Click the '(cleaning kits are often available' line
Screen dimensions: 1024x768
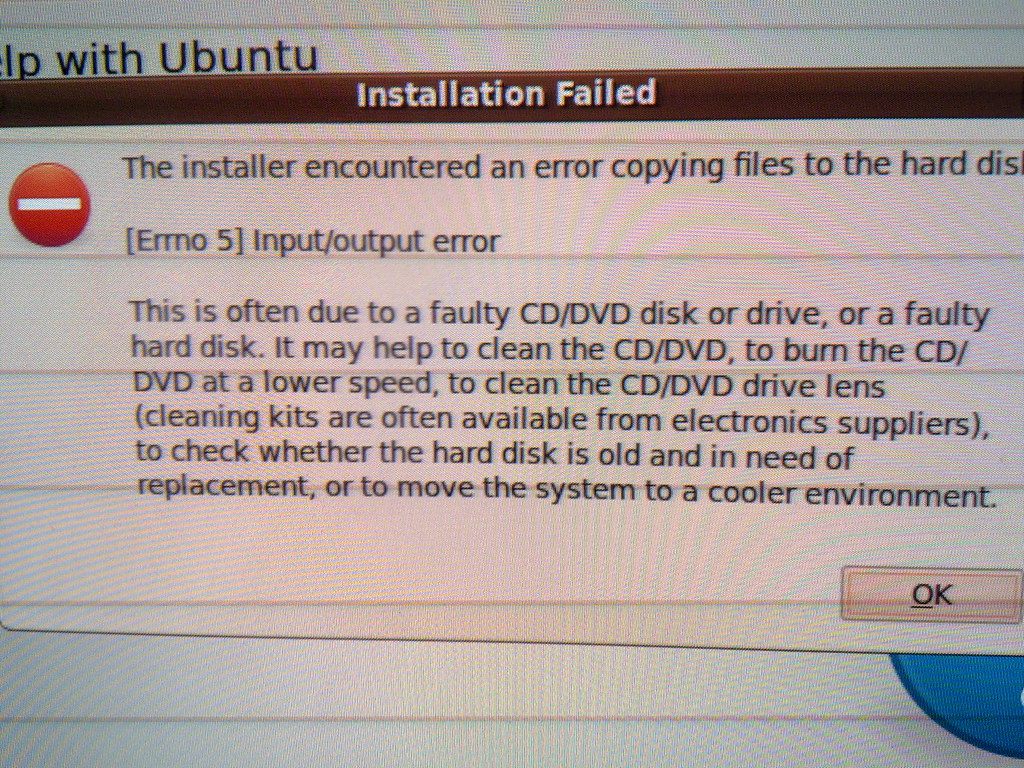[562, 421]
